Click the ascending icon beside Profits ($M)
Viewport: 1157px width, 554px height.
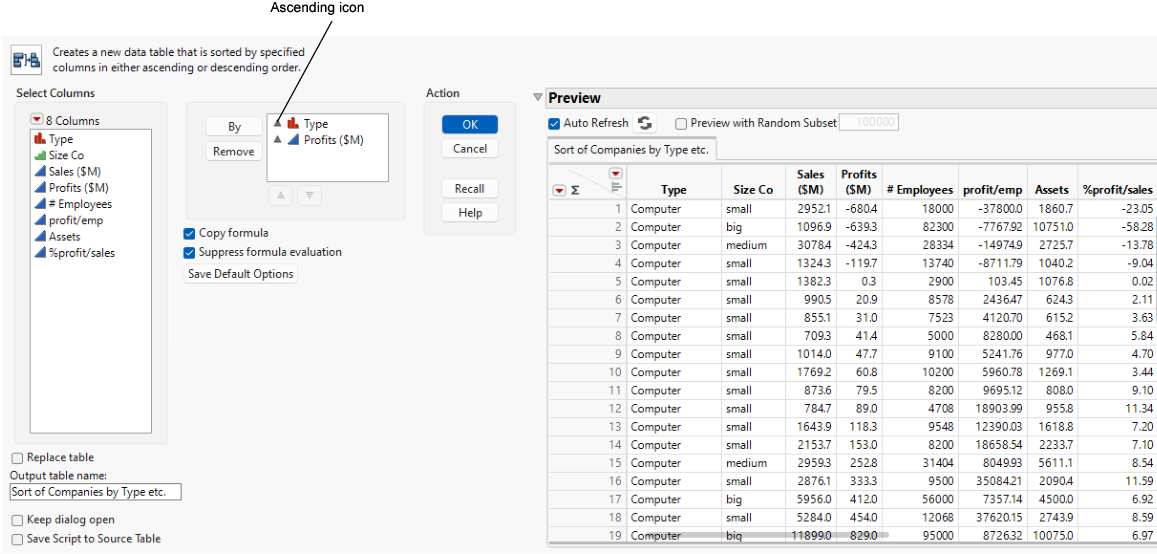point(278,140)
